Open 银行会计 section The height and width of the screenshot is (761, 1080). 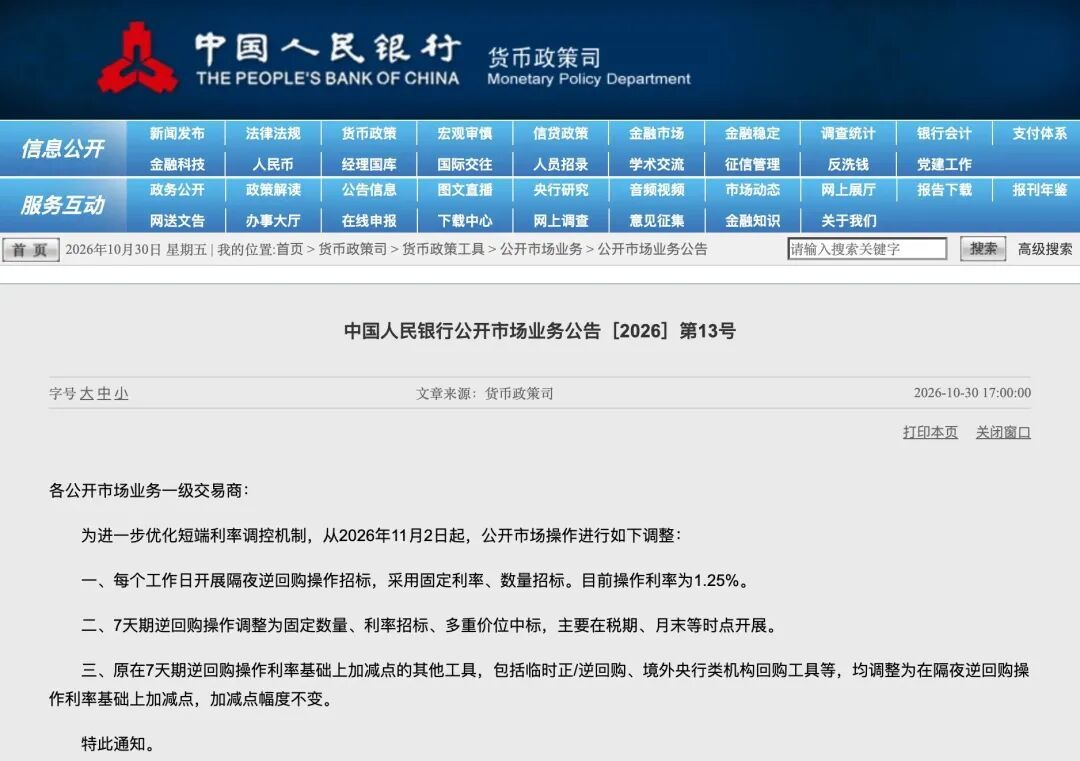[944, 134]
